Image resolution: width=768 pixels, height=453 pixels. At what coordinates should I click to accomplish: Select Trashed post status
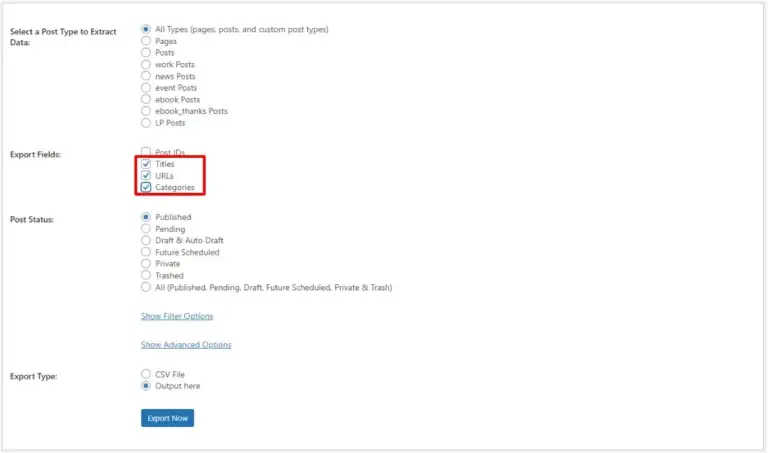(x=146, y=276)
